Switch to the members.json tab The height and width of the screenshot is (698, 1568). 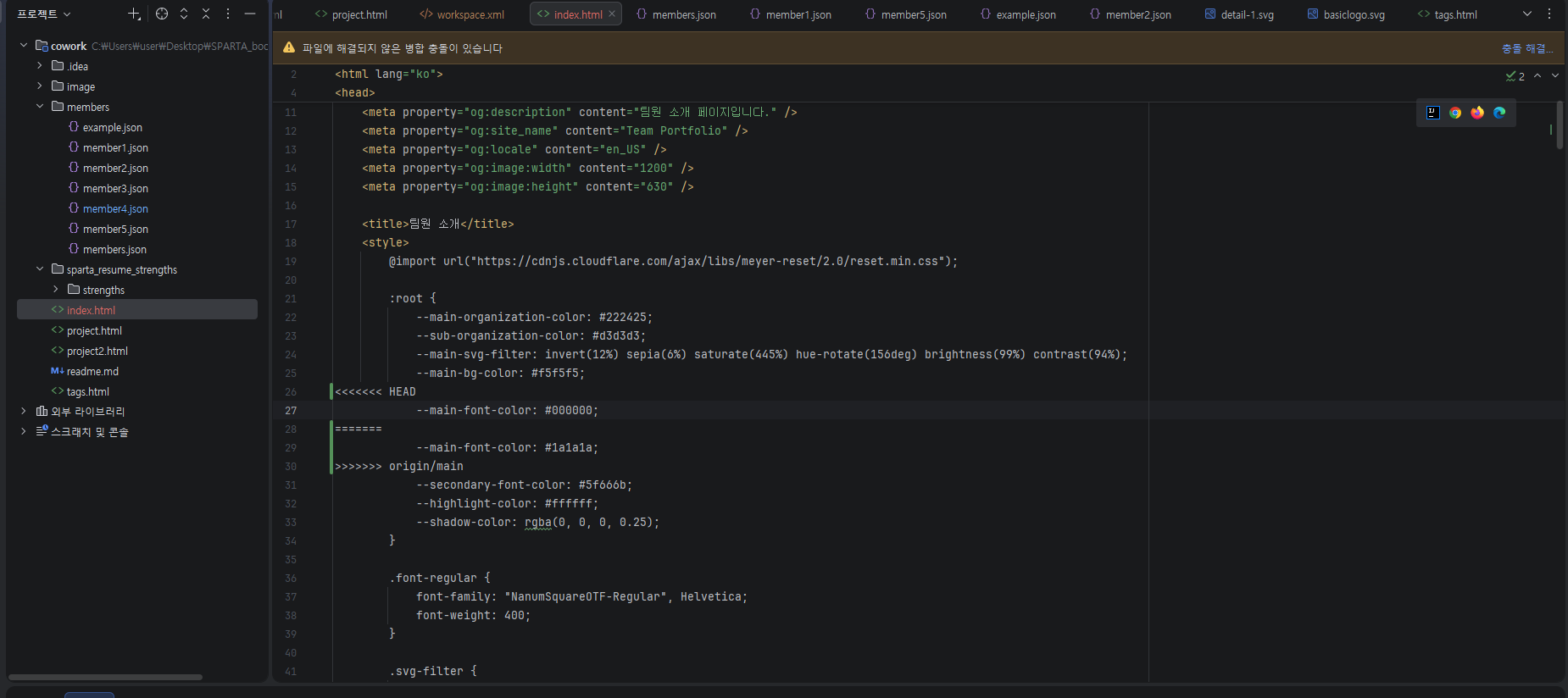coord(676,14)
